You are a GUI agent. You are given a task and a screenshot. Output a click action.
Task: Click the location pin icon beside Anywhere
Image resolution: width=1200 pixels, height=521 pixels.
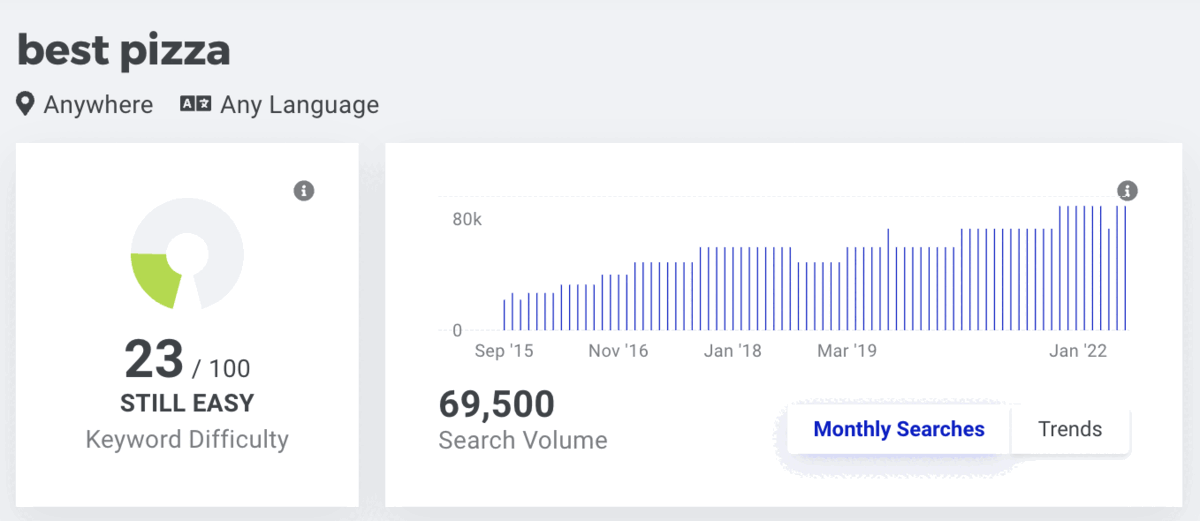click(25, 104)
